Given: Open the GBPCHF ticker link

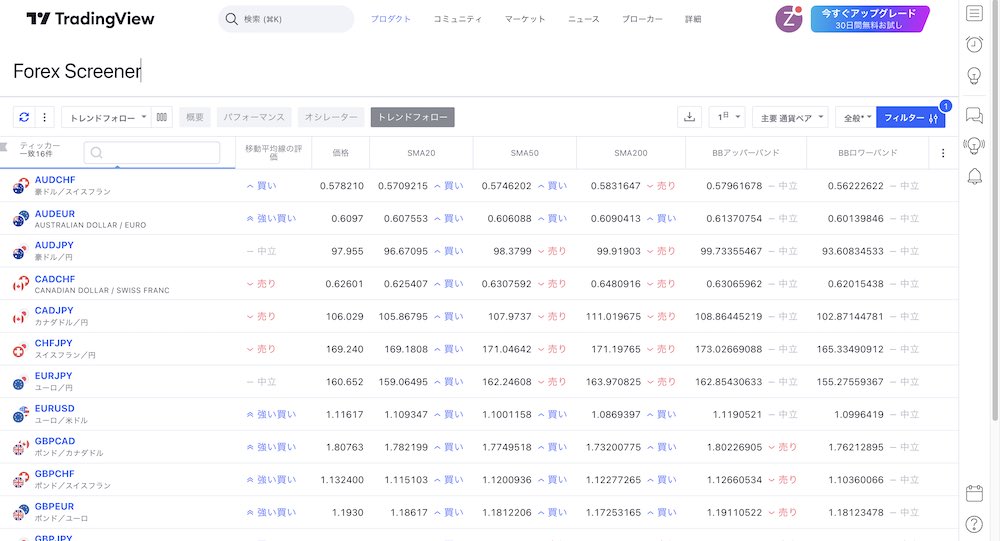Looking at the screenshot, I should [54, 473].
